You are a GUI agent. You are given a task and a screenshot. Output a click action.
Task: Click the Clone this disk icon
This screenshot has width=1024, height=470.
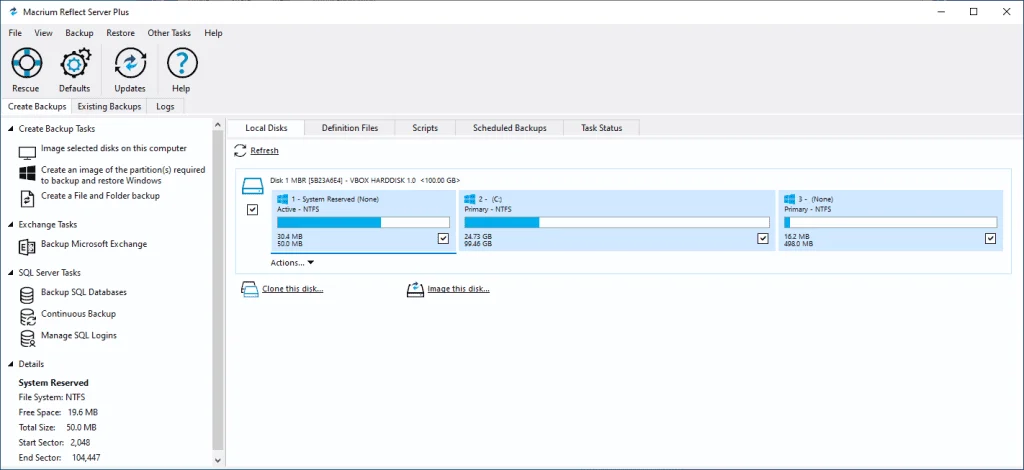coord(249,289)
